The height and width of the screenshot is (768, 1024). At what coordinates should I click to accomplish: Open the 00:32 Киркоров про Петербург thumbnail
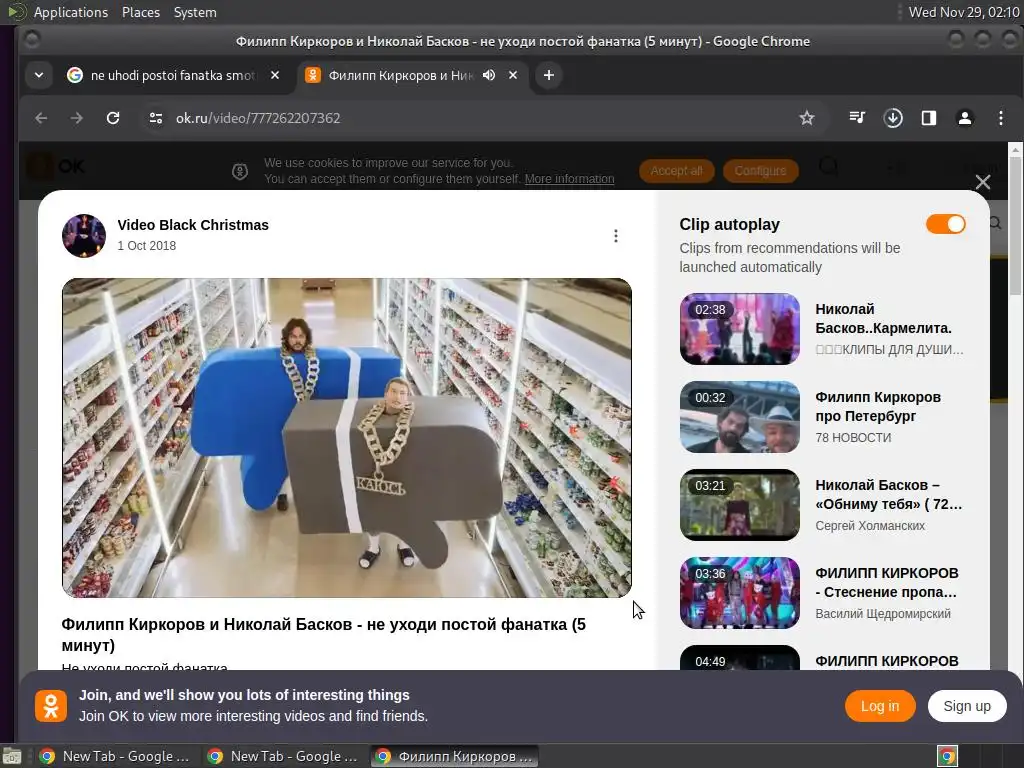[x=739, y=417]
